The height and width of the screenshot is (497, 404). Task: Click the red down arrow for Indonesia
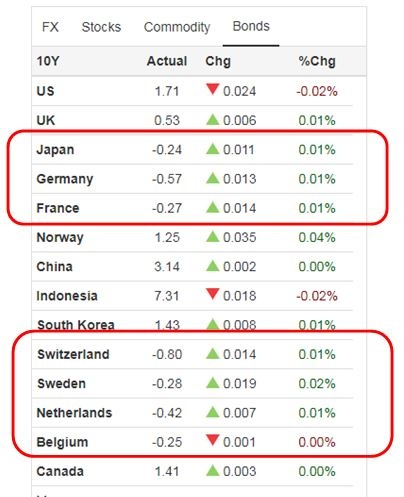tap(212, 294)
